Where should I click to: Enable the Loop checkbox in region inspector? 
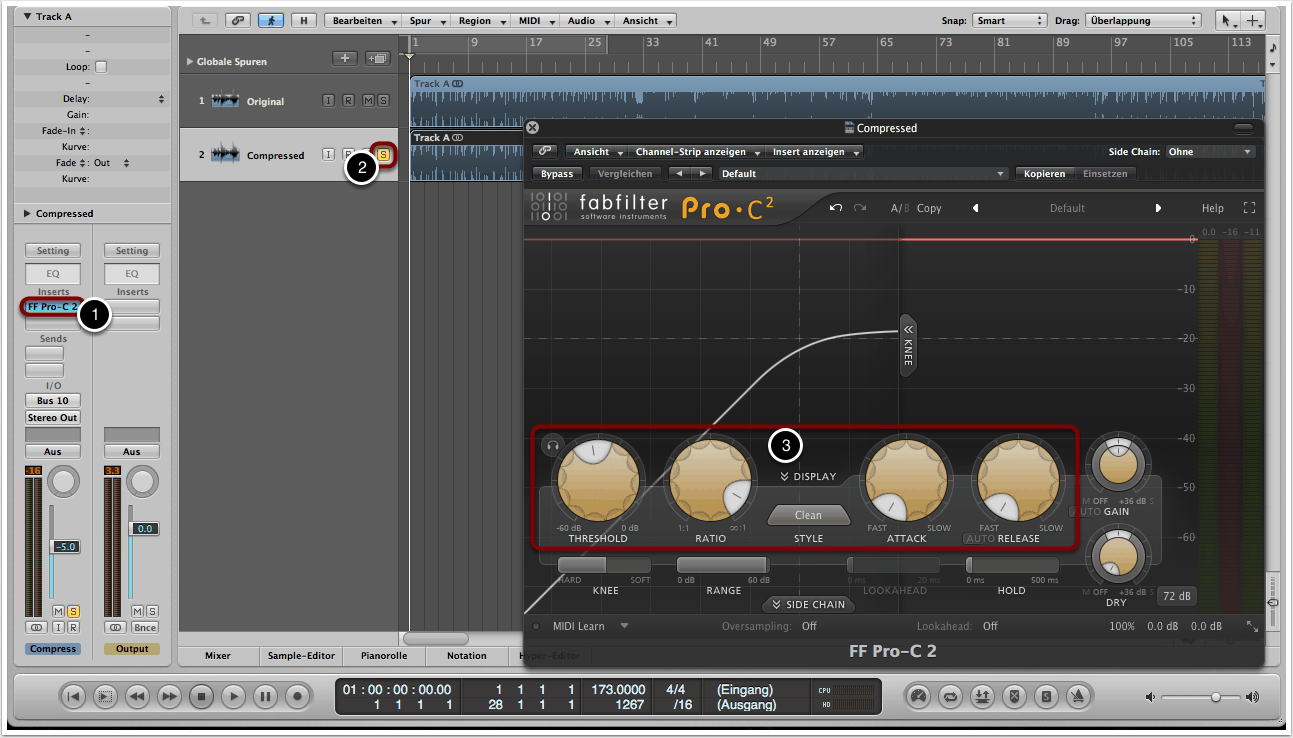(x=100, y=67)
